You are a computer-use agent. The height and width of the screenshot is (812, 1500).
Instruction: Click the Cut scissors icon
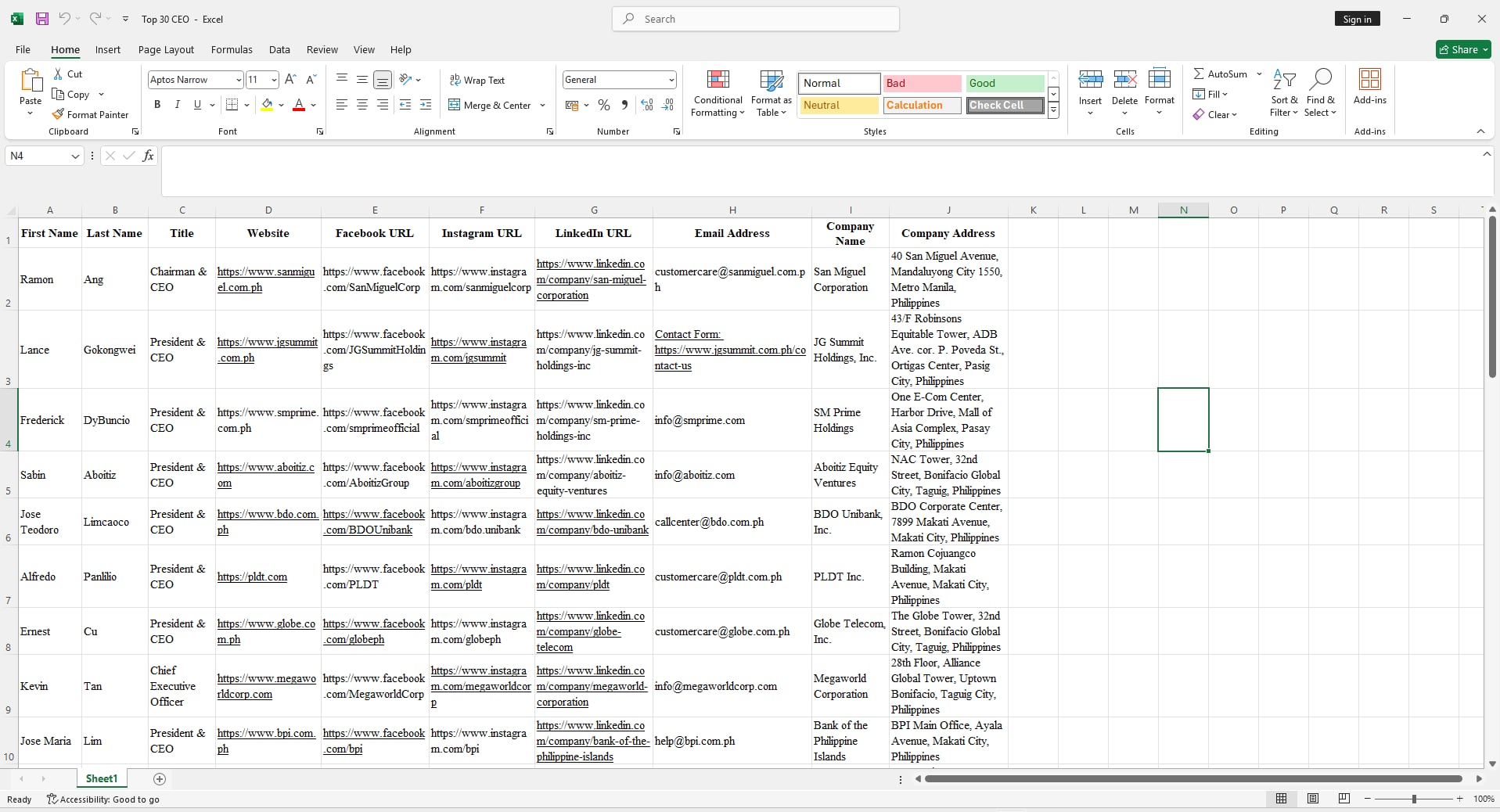(58, 74)
